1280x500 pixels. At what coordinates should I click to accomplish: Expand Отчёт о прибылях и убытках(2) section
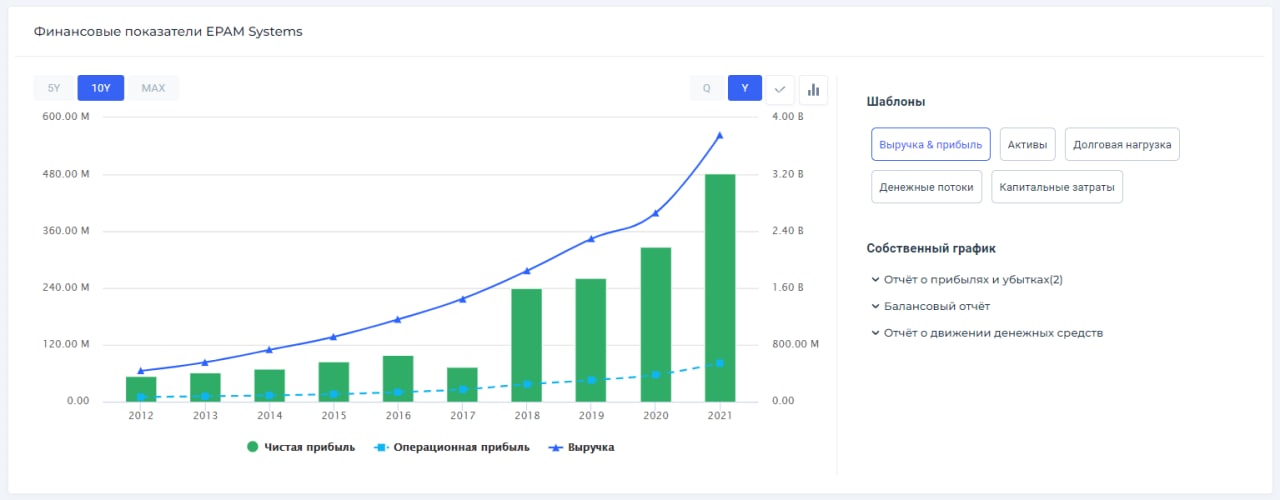click(x=967, y=280)
